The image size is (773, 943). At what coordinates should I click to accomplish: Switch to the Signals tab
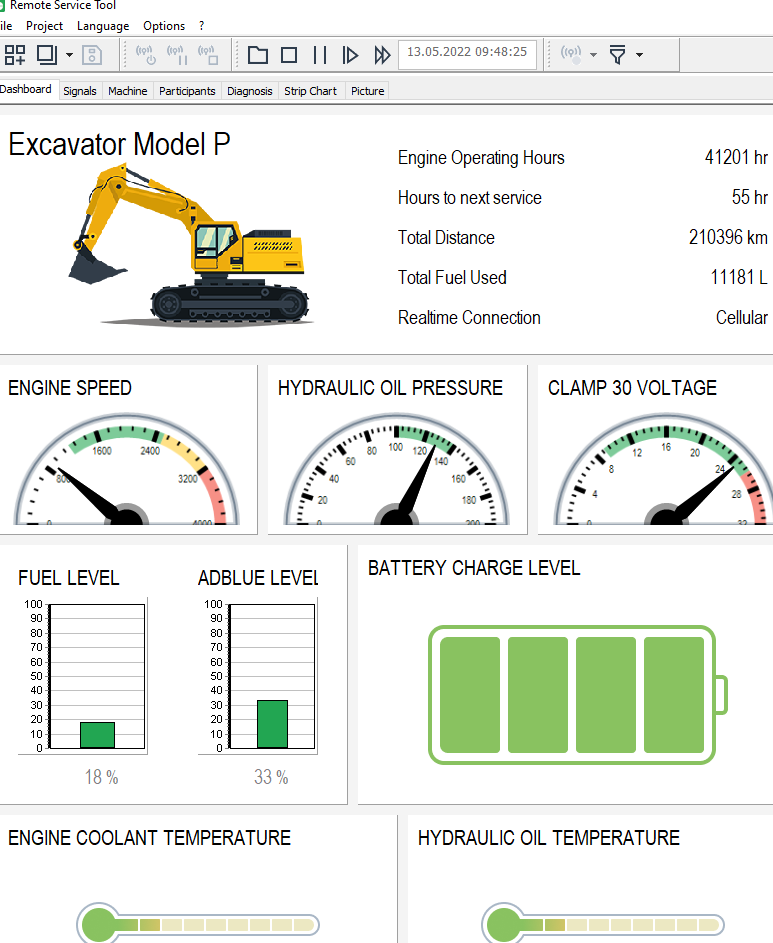pos(80,91)
